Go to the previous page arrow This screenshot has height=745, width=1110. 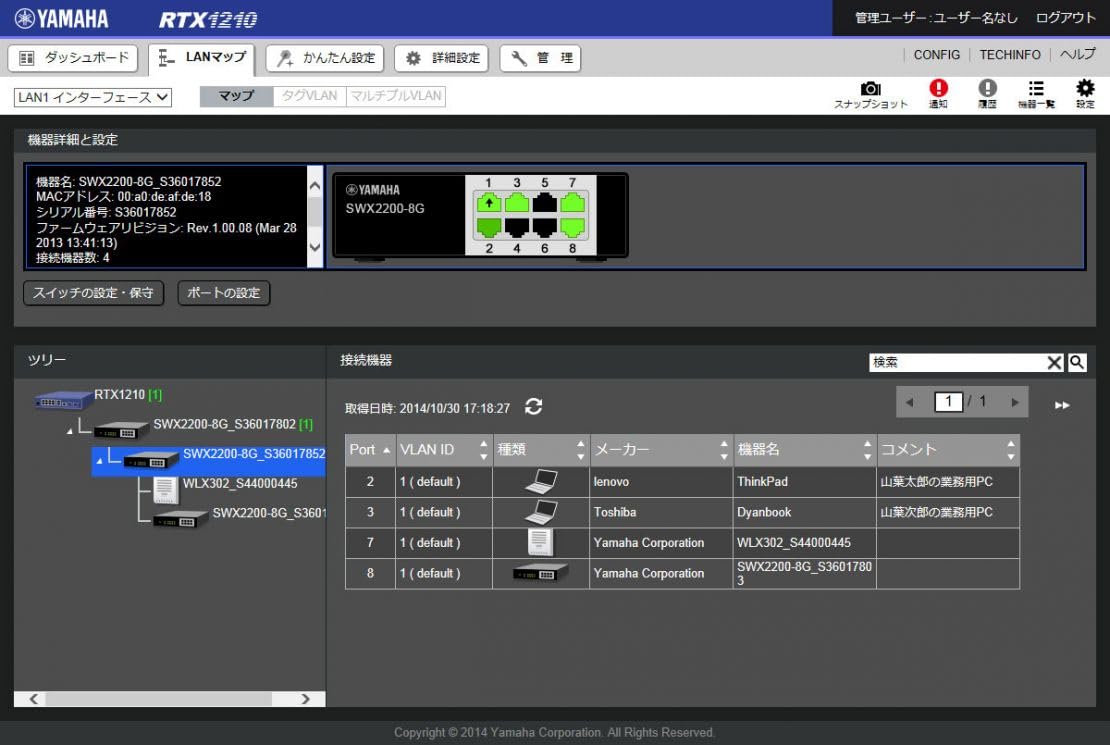pyautogui.click(x=910, y=402)
